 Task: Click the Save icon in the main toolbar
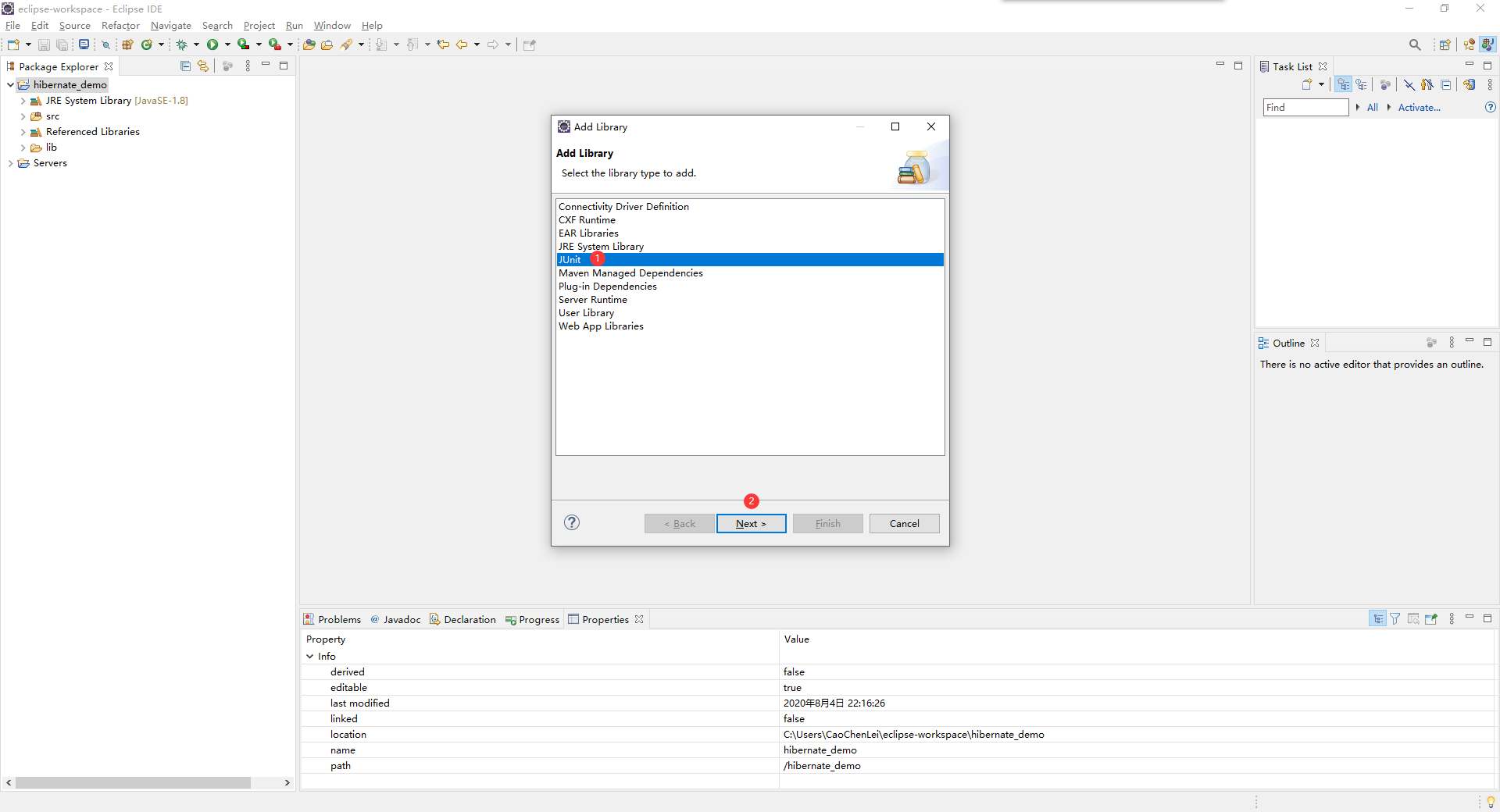pyautogui.click(x=44, y=45)
